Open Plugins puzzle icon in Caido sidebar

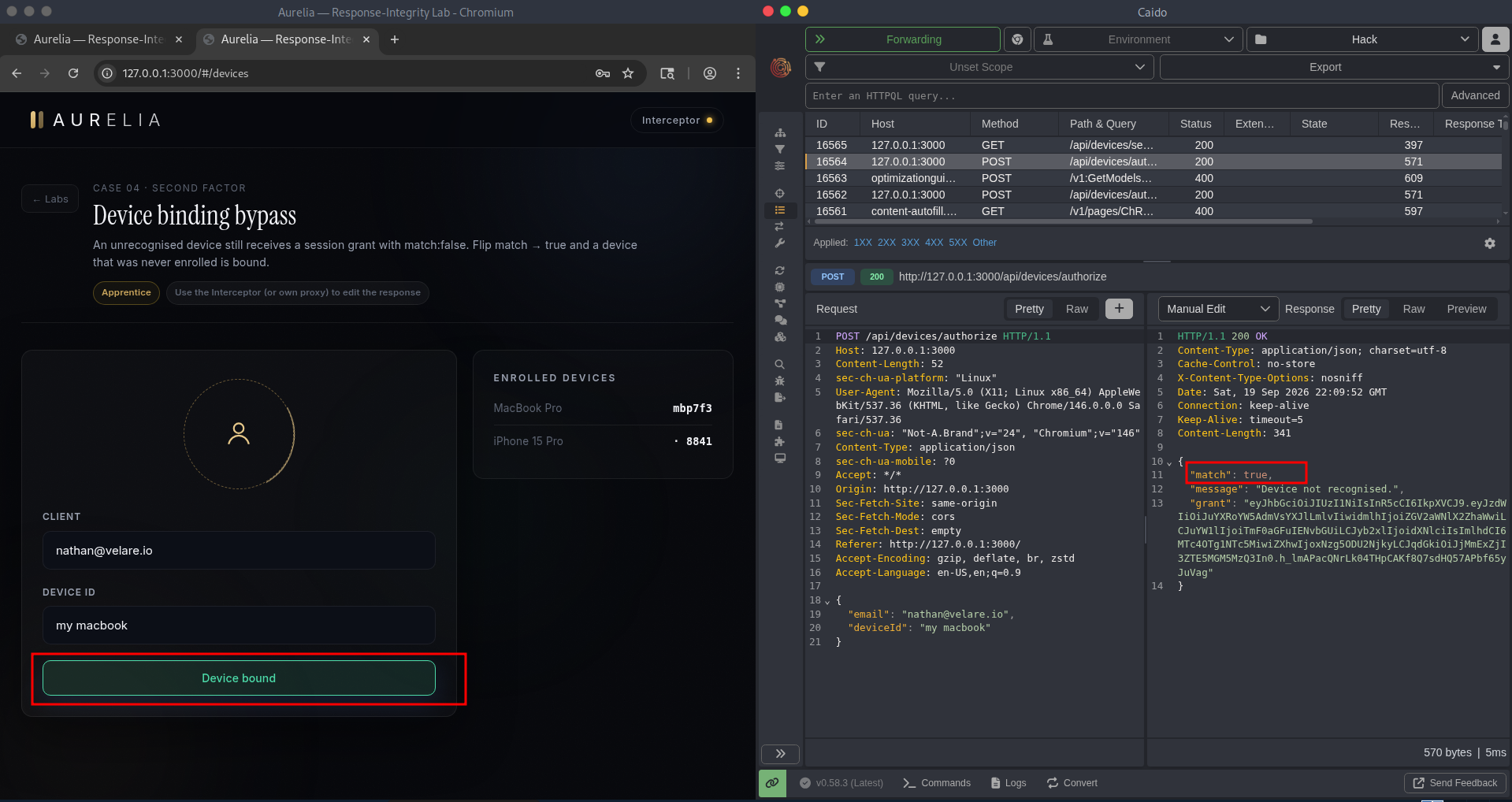(x=780, y=441)
